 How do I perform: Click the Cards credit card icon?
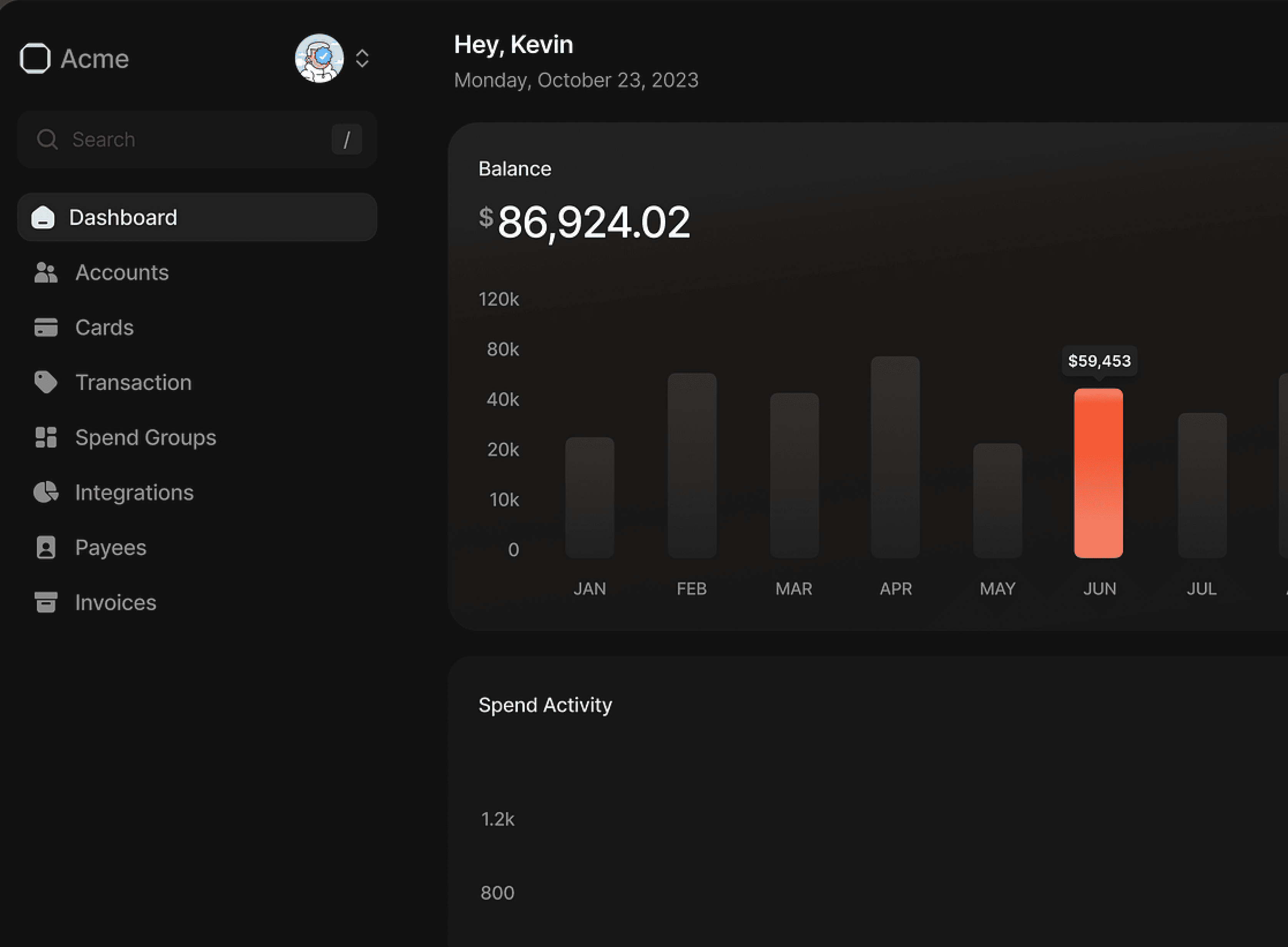pos(46,328)
